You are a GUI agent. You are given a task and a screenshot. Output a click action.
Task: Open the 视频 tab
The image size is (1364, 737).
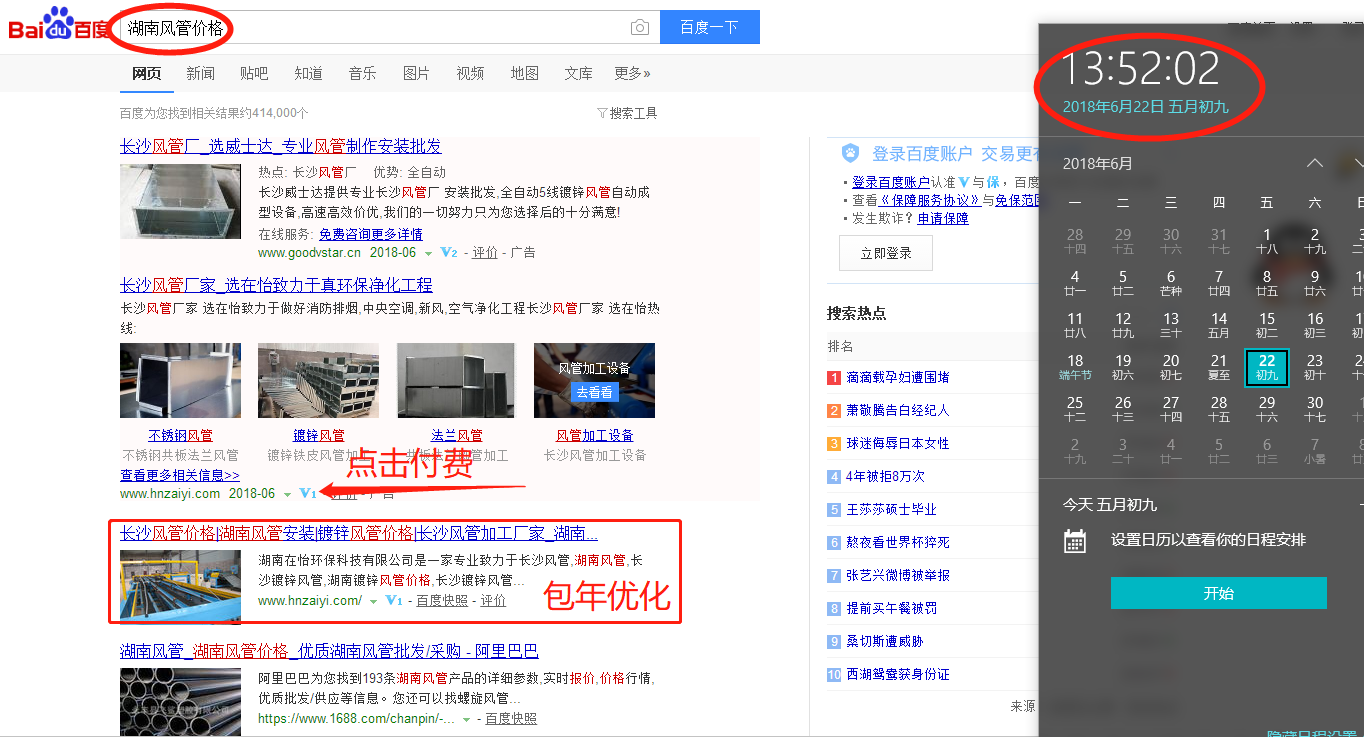470,73
